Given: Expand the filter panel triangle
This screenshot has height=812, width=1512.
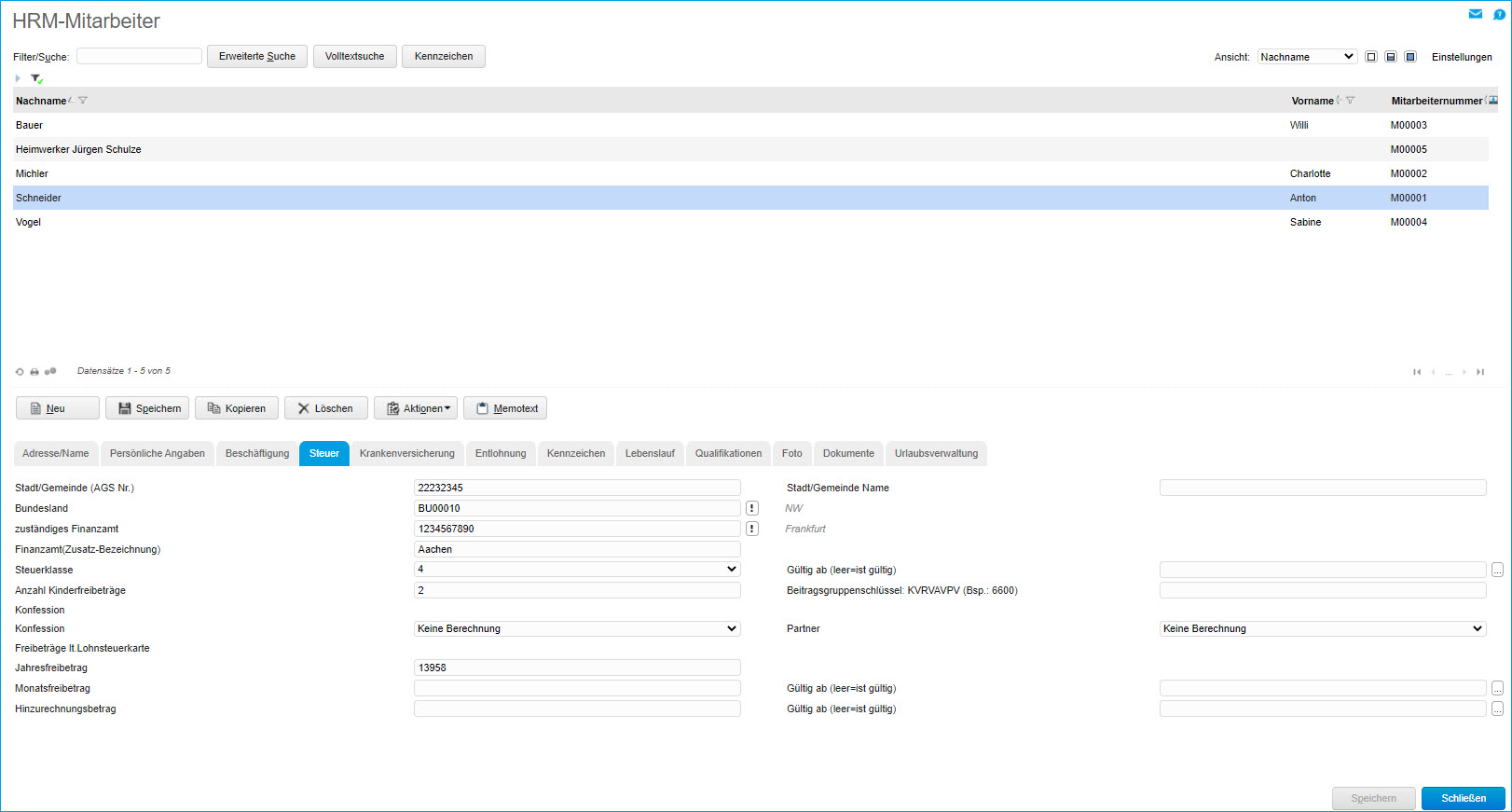Looking at the screenshot, I should 18,78.
